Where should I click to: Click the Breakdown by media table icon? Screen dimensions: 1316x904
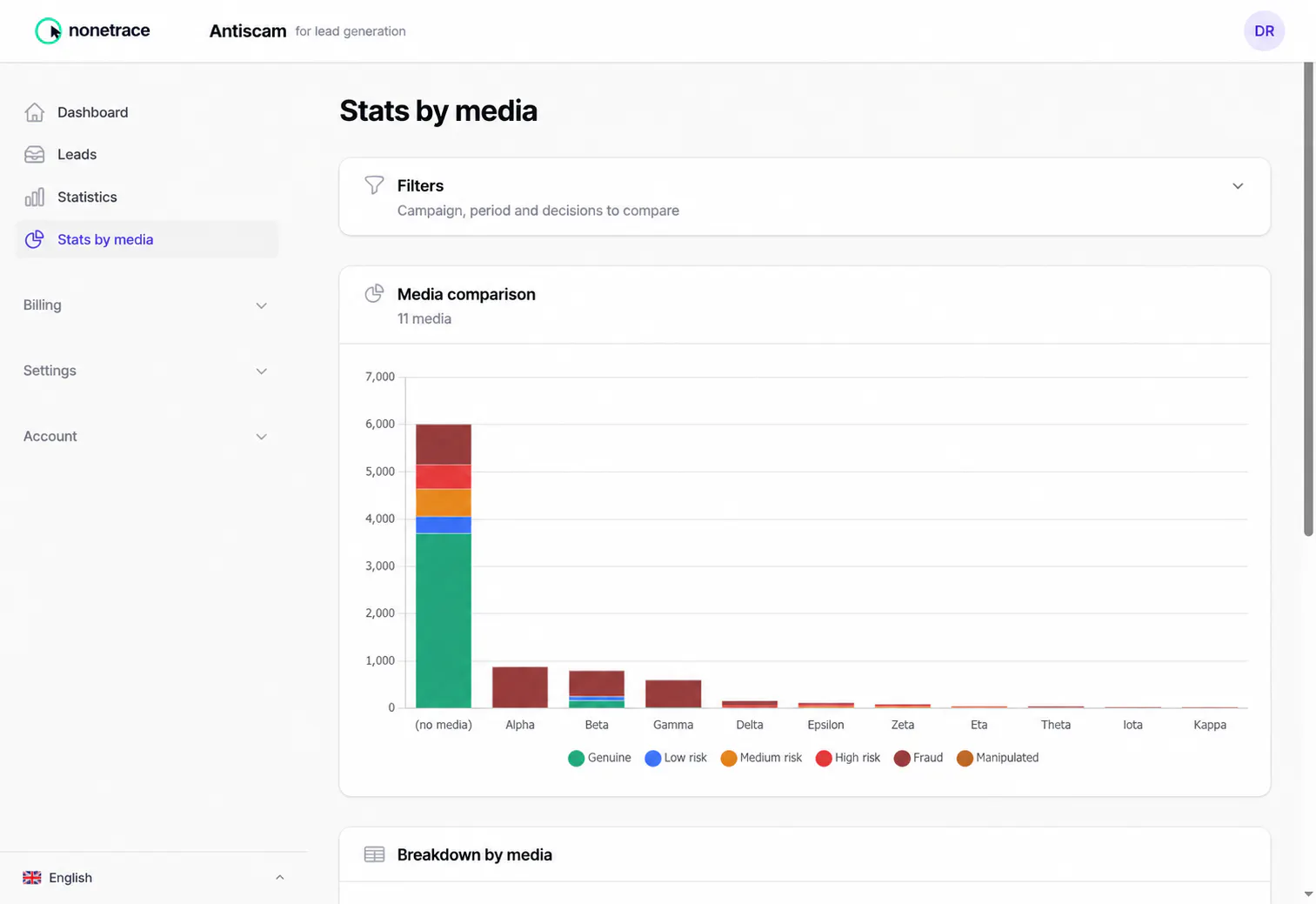point(374,854)
